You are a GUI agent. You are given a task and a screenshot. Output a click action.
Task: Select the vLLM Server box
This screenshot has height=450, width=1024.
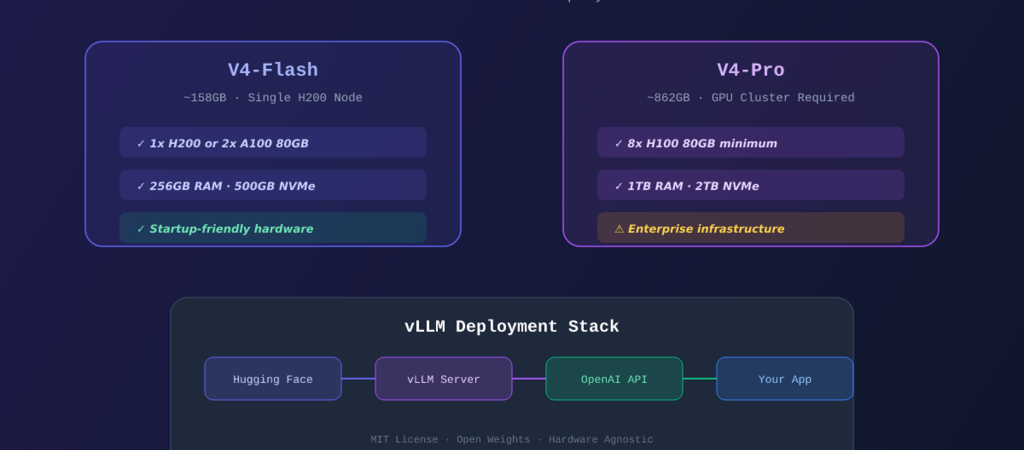(443, 379)
